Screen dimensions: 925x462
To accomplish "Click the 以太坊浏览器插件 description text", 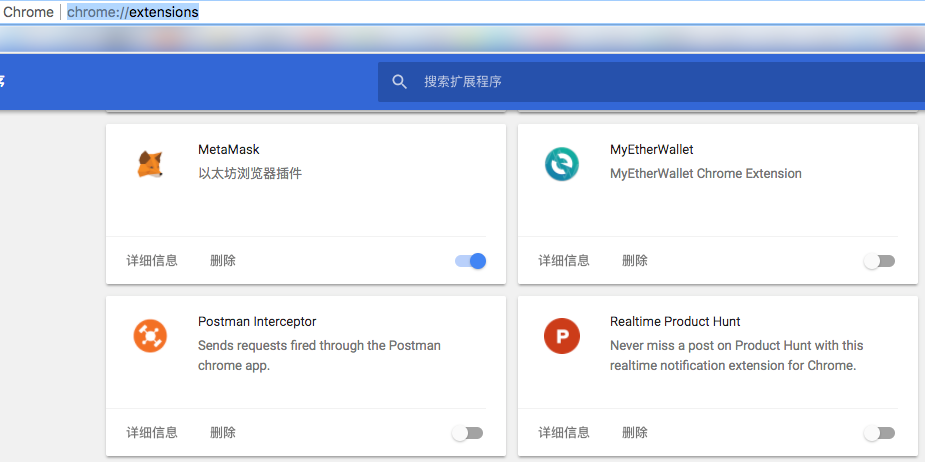I will pos(250,174).
